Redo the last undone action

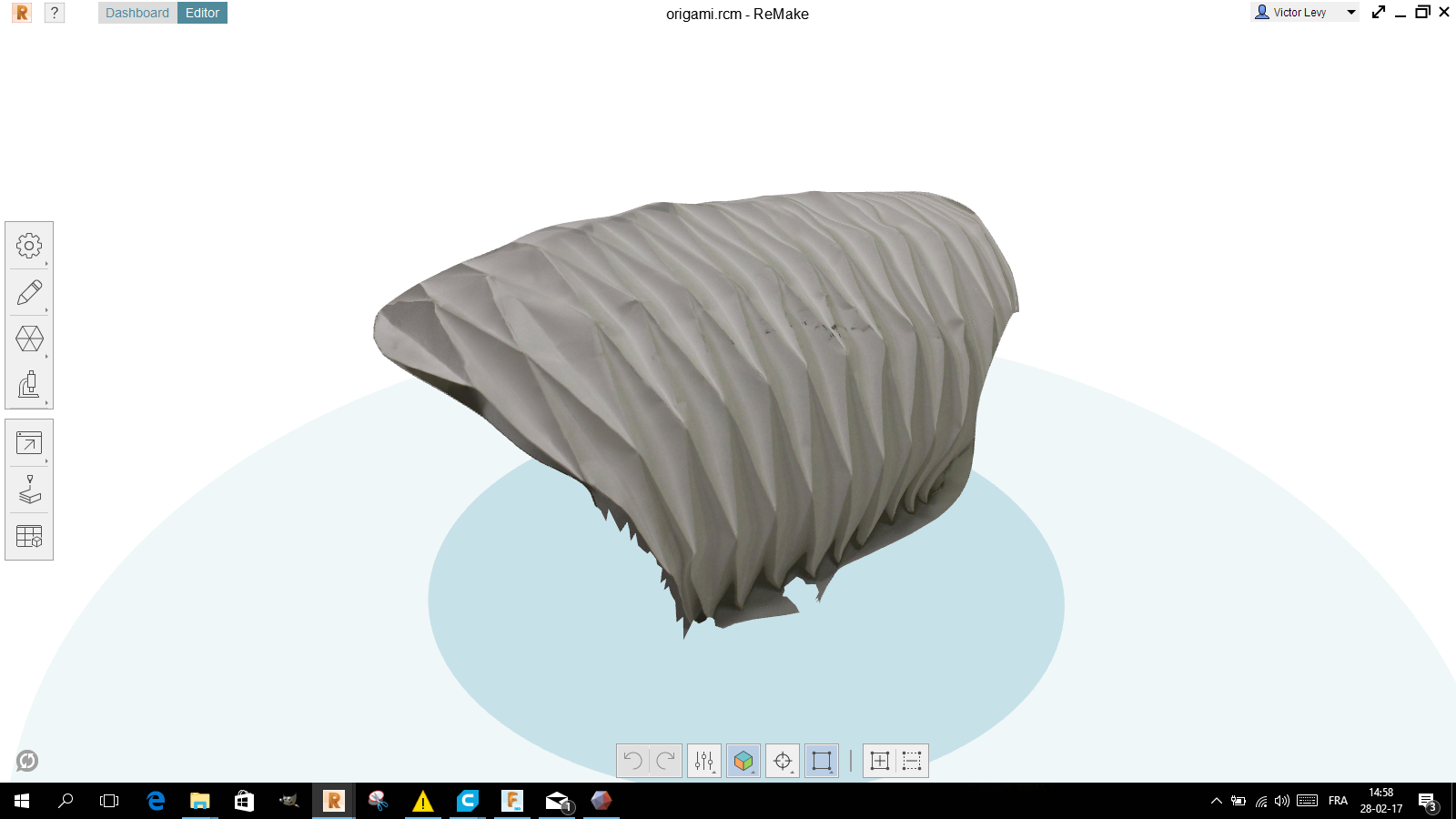pyautogui.click(x=665, y=761)
